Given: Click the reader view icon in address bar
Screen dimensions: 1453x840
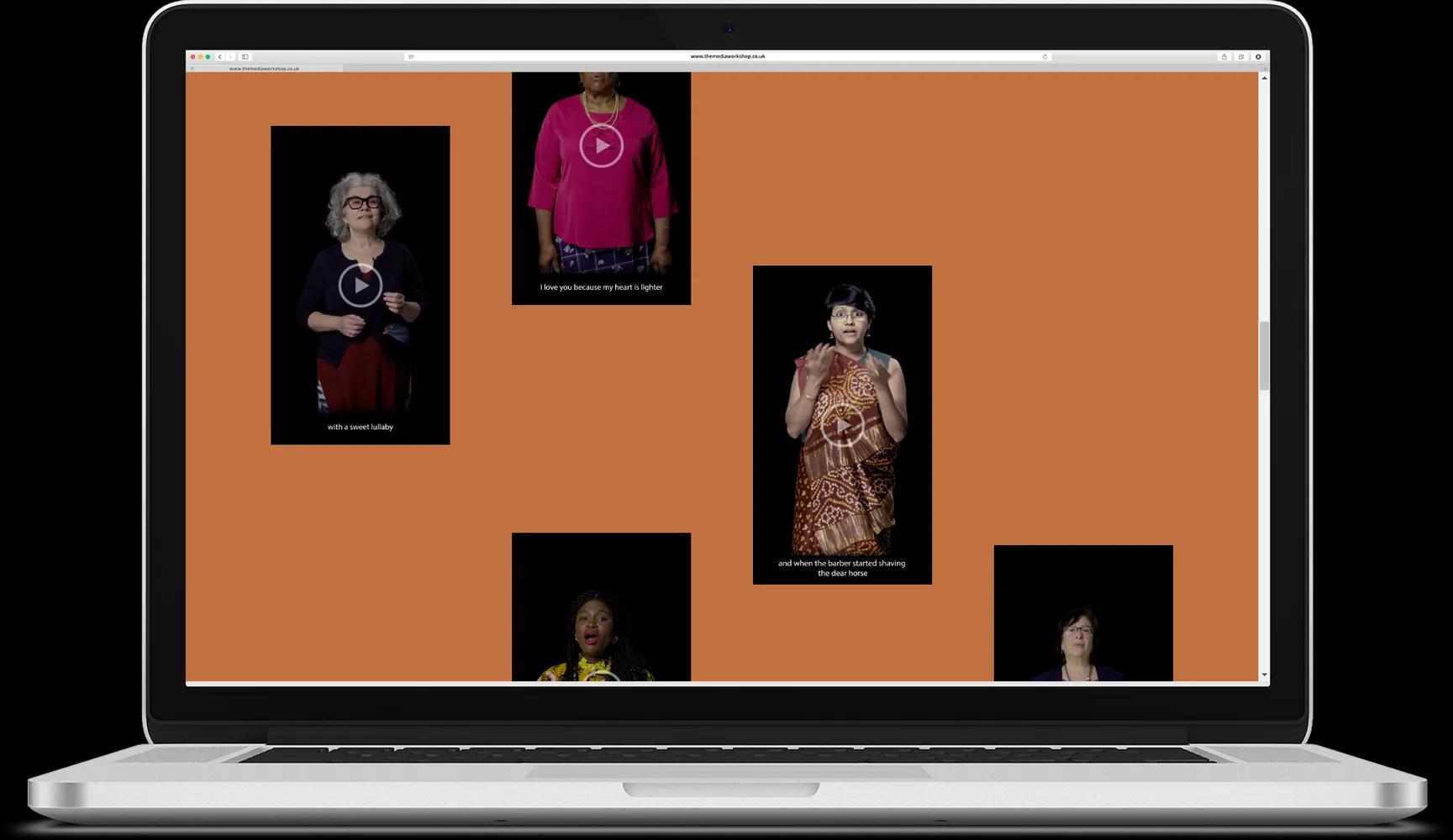Looking at the screenshot, I should 411,57.
